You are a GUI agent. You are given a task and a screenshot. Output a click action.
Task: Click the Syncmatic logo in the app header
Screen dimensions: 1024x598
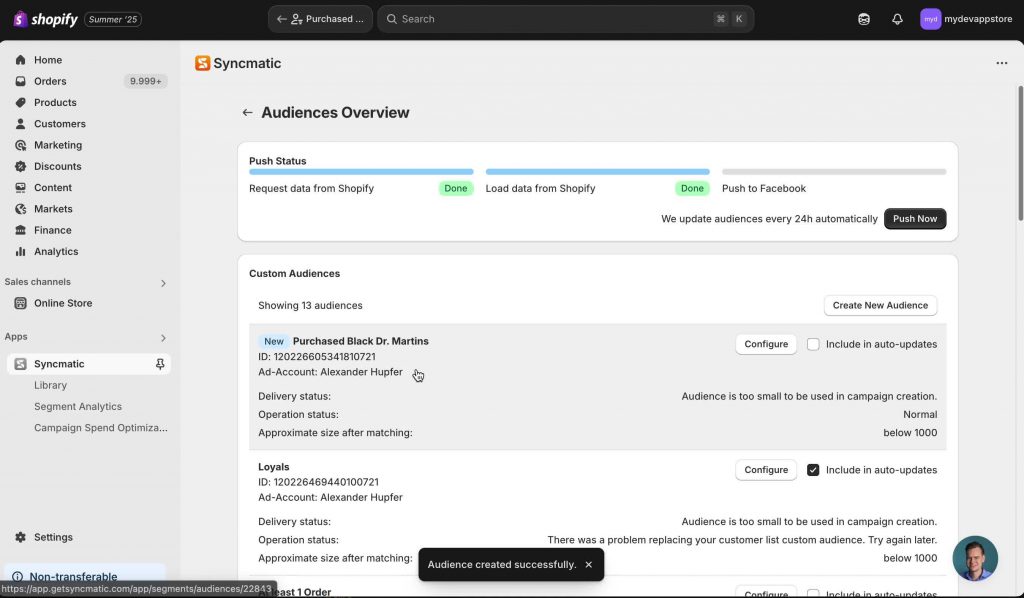coord(202,63)
